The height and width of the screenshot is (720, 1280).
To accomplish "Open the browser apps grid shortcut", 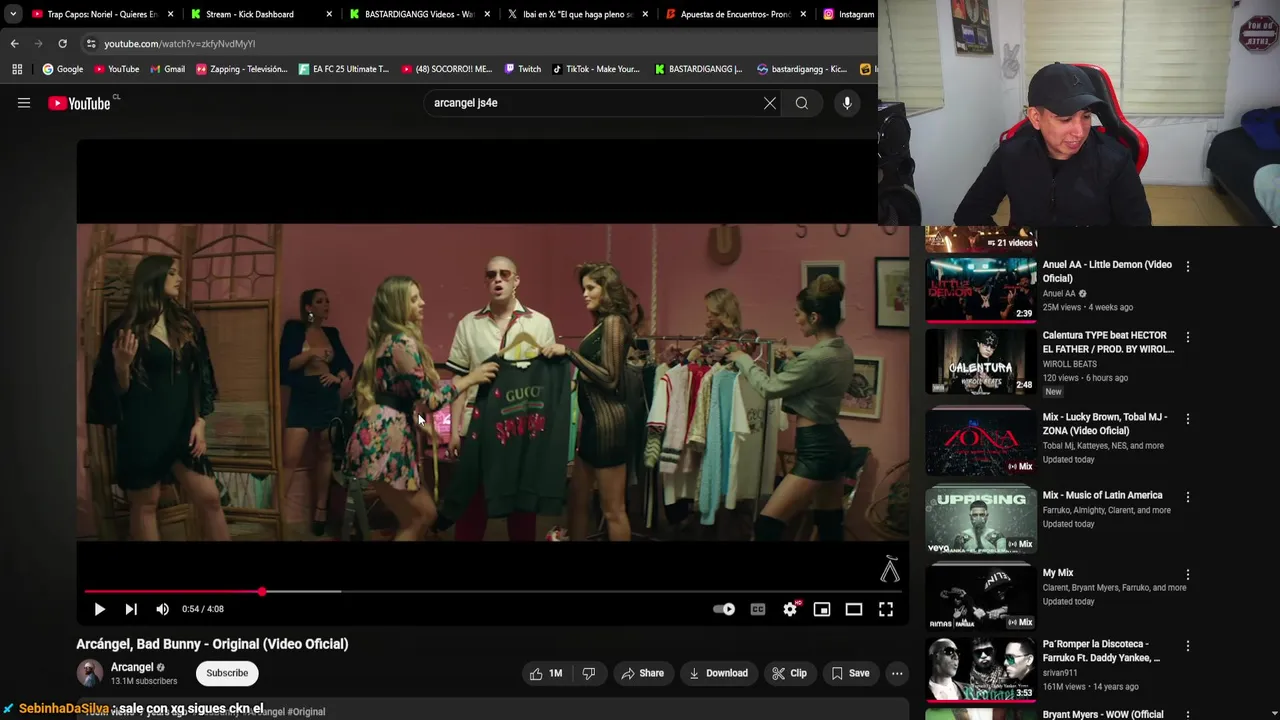I will pyautogui.click(x=17, y=69).
